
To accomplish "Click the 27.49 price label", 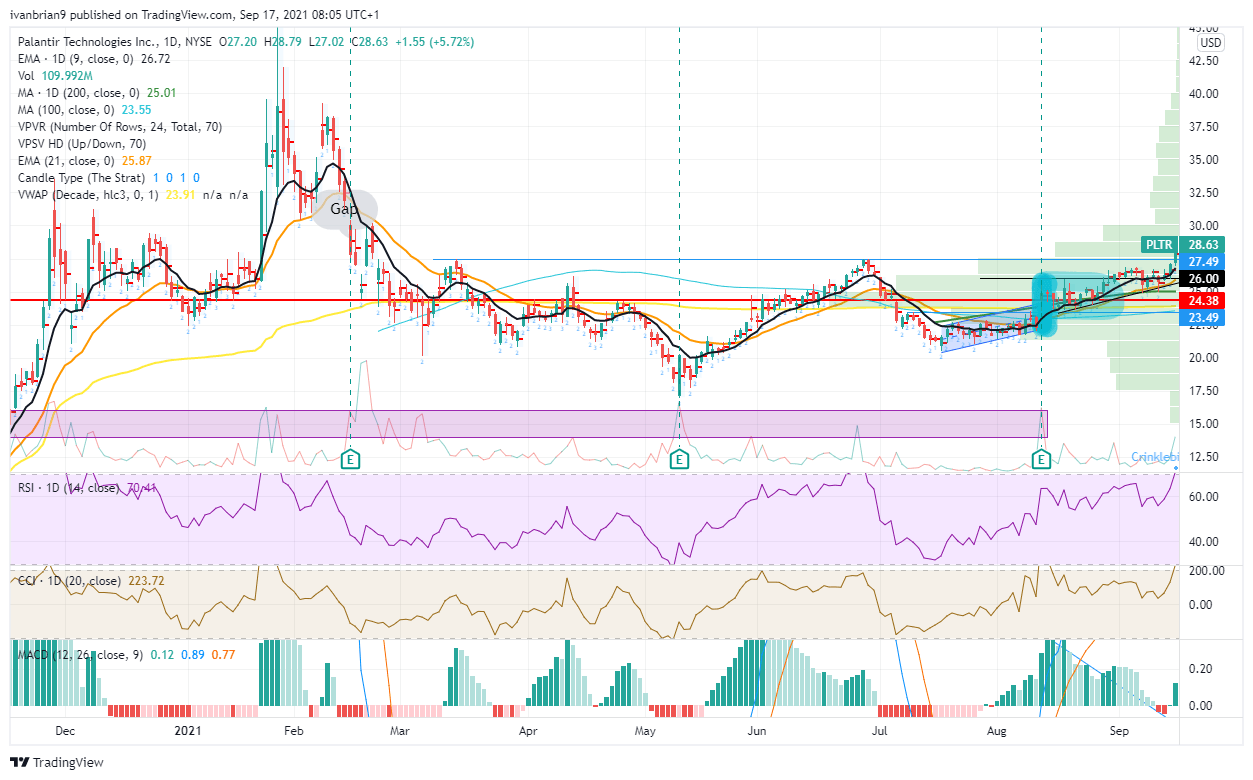I will (x=1202, y=260).
